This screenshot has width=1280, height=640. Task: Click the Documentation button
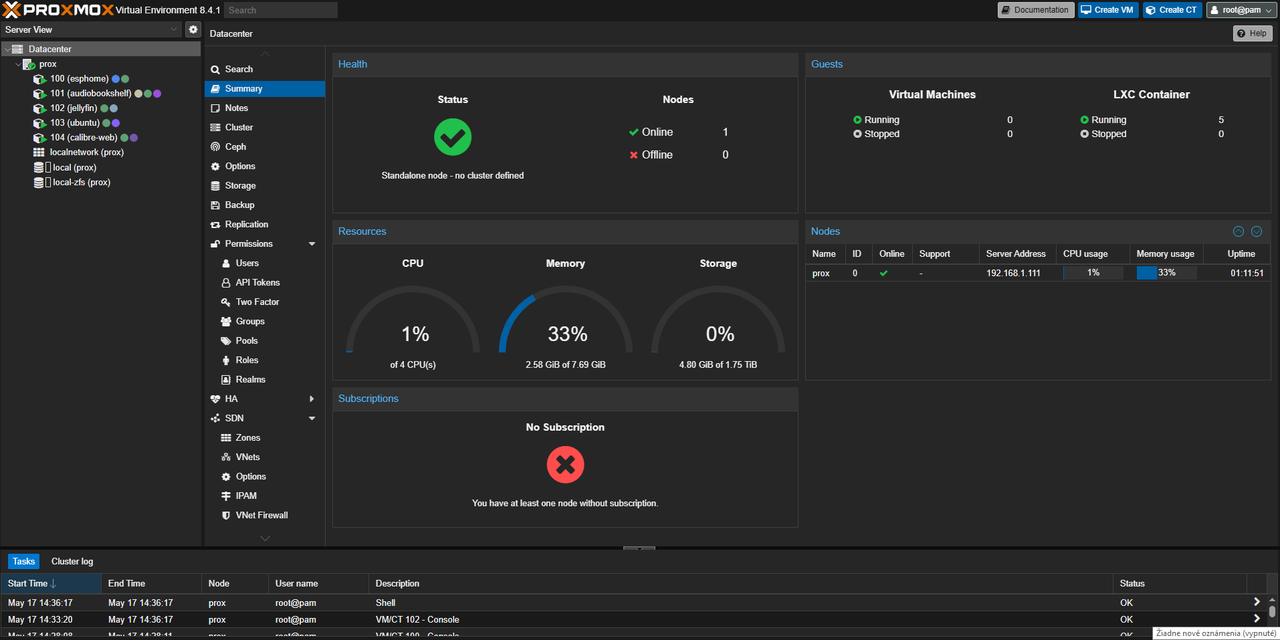coord(1036,10)
